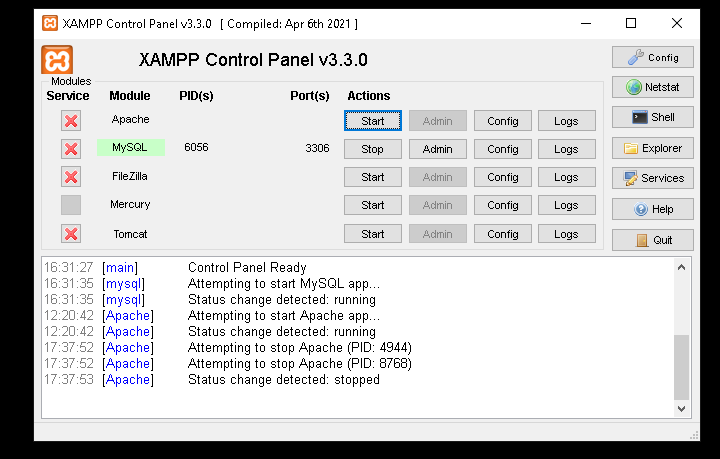Click 'Status change detected: stopped' log line
This screenshot has width=720, height=459.
tap(284, 380)
